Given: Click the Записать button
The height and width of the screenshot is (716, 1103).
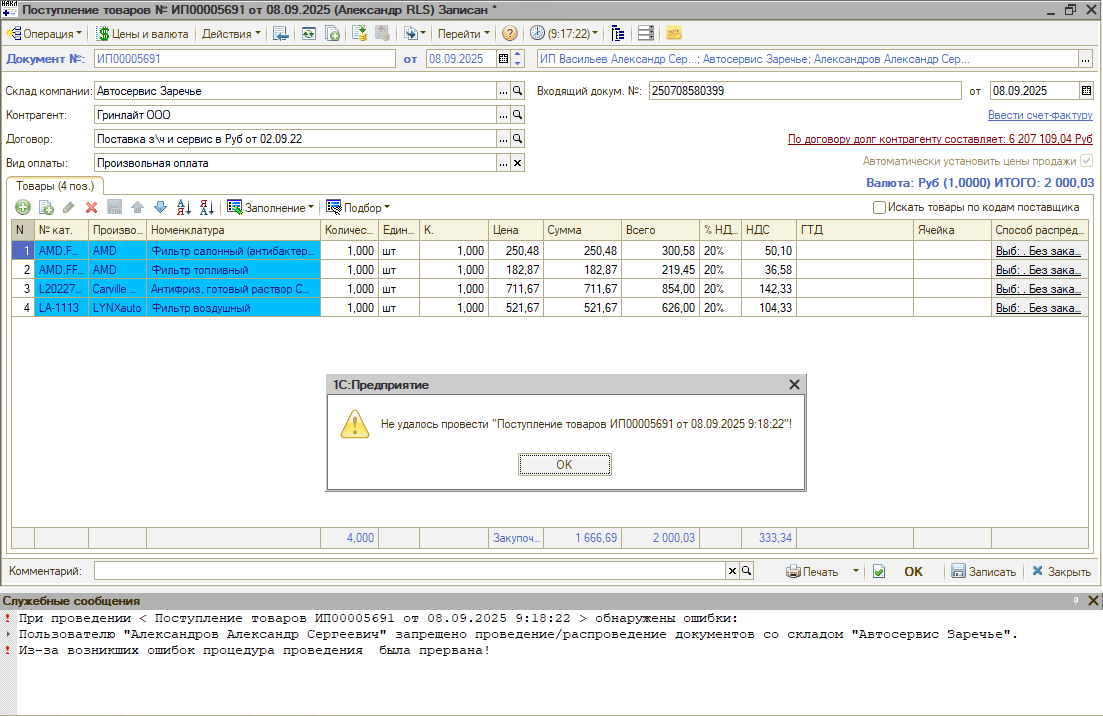Looking at the screenshot, I should (983, 572).
